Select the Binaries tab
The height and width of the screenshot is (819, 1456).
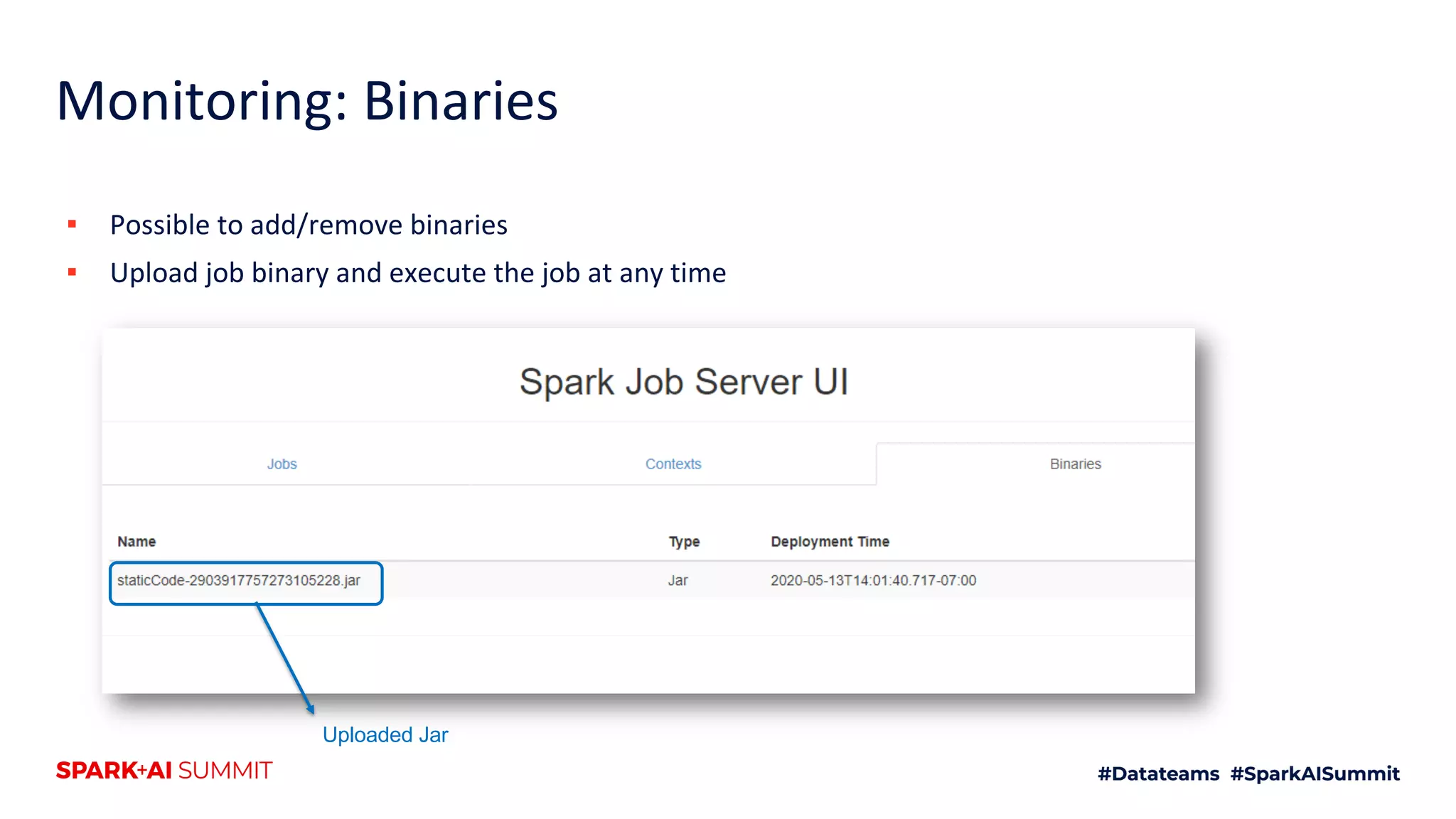[1075, 464]
